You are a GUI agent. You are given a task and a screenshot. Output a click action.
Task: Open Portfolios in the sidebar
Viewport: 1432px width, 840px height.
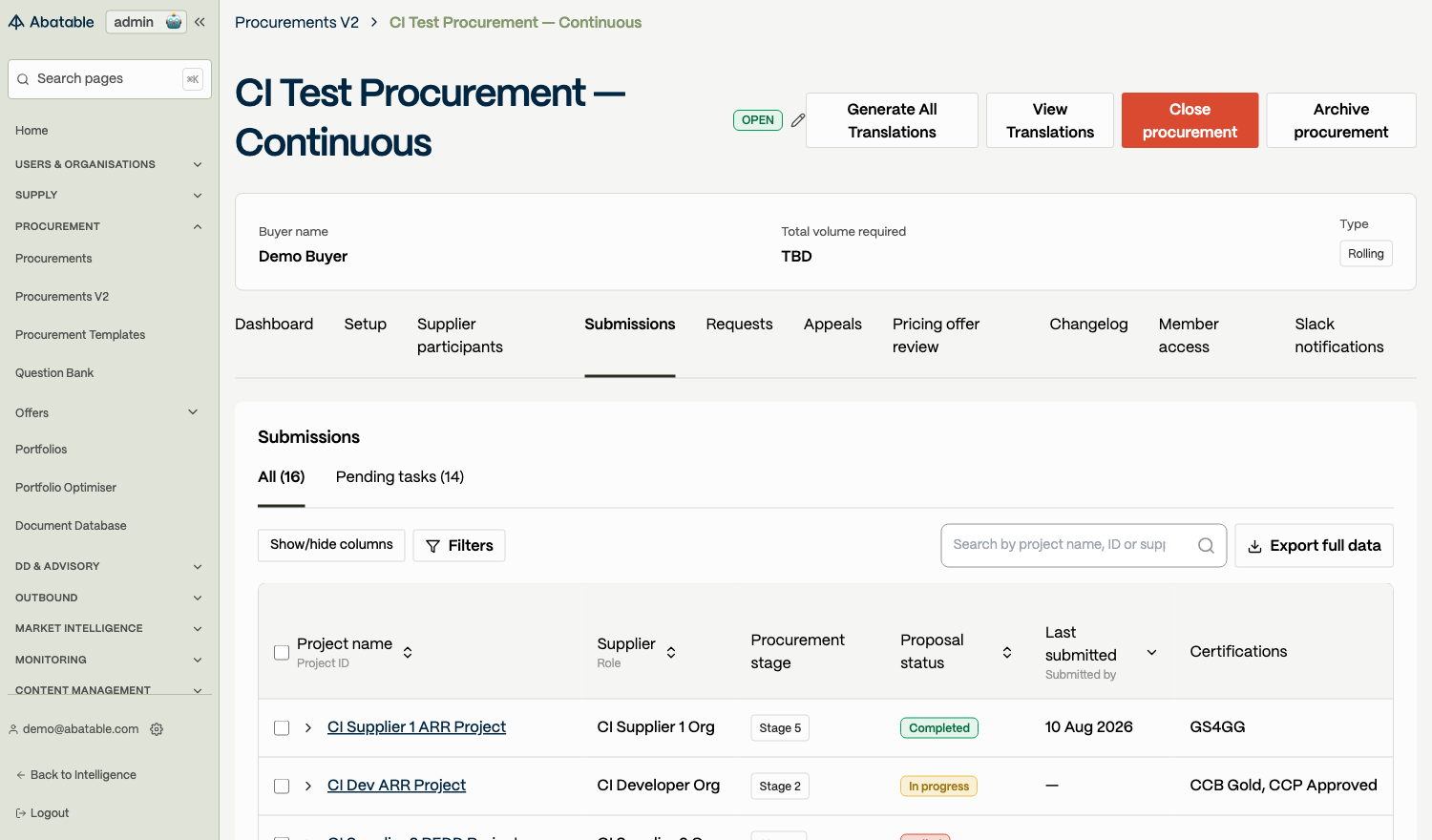point(41,450)
